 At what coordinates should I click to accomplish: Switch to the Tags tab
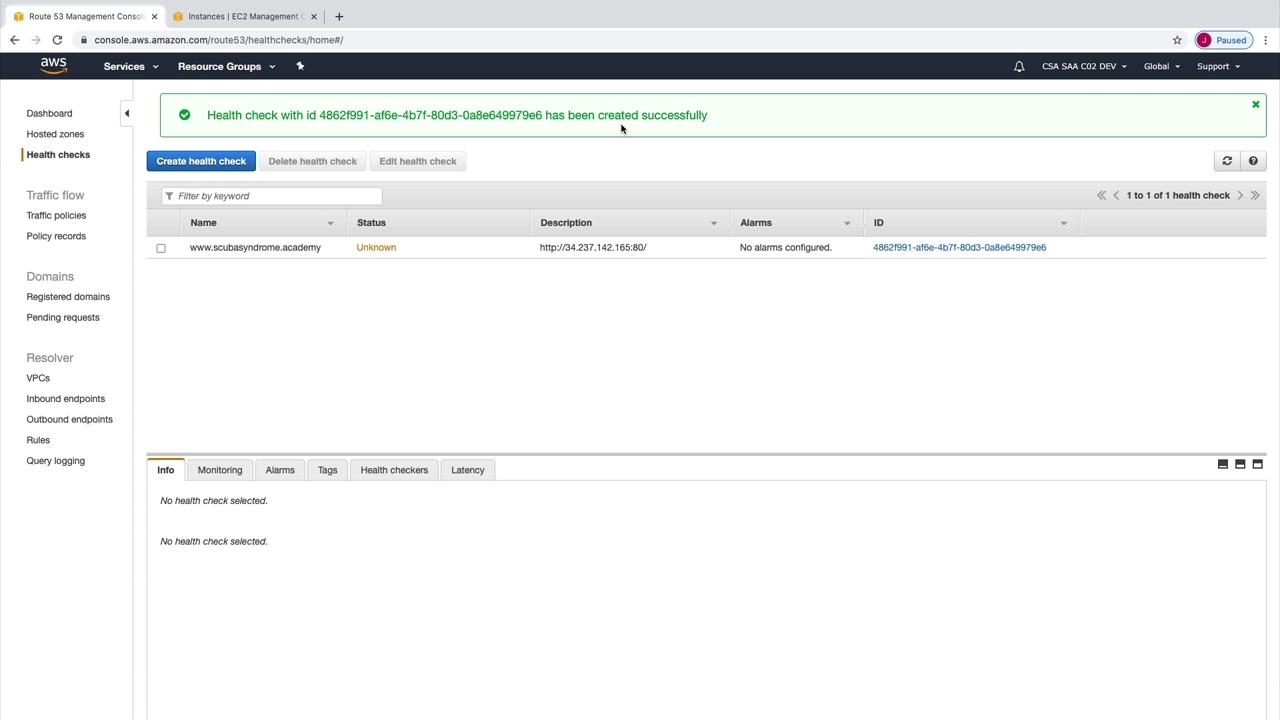328,470
